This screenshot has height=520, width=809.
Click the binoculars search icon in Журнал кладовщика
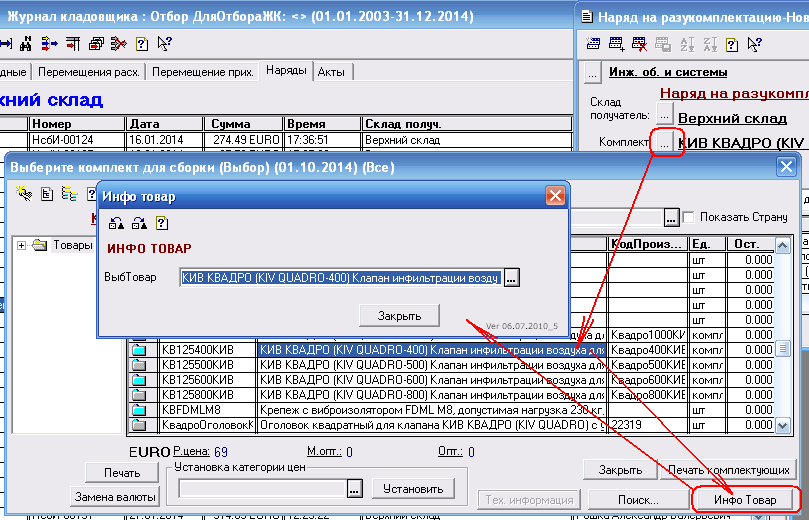coord(26,44)
